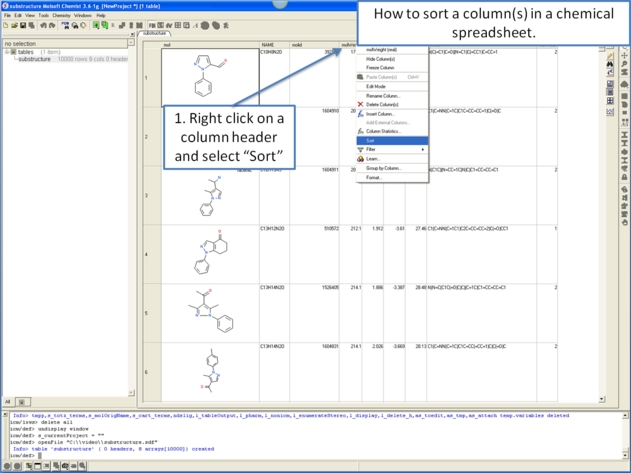Click the mol column header
631x473 pixels.
click(x=167, y=45)
